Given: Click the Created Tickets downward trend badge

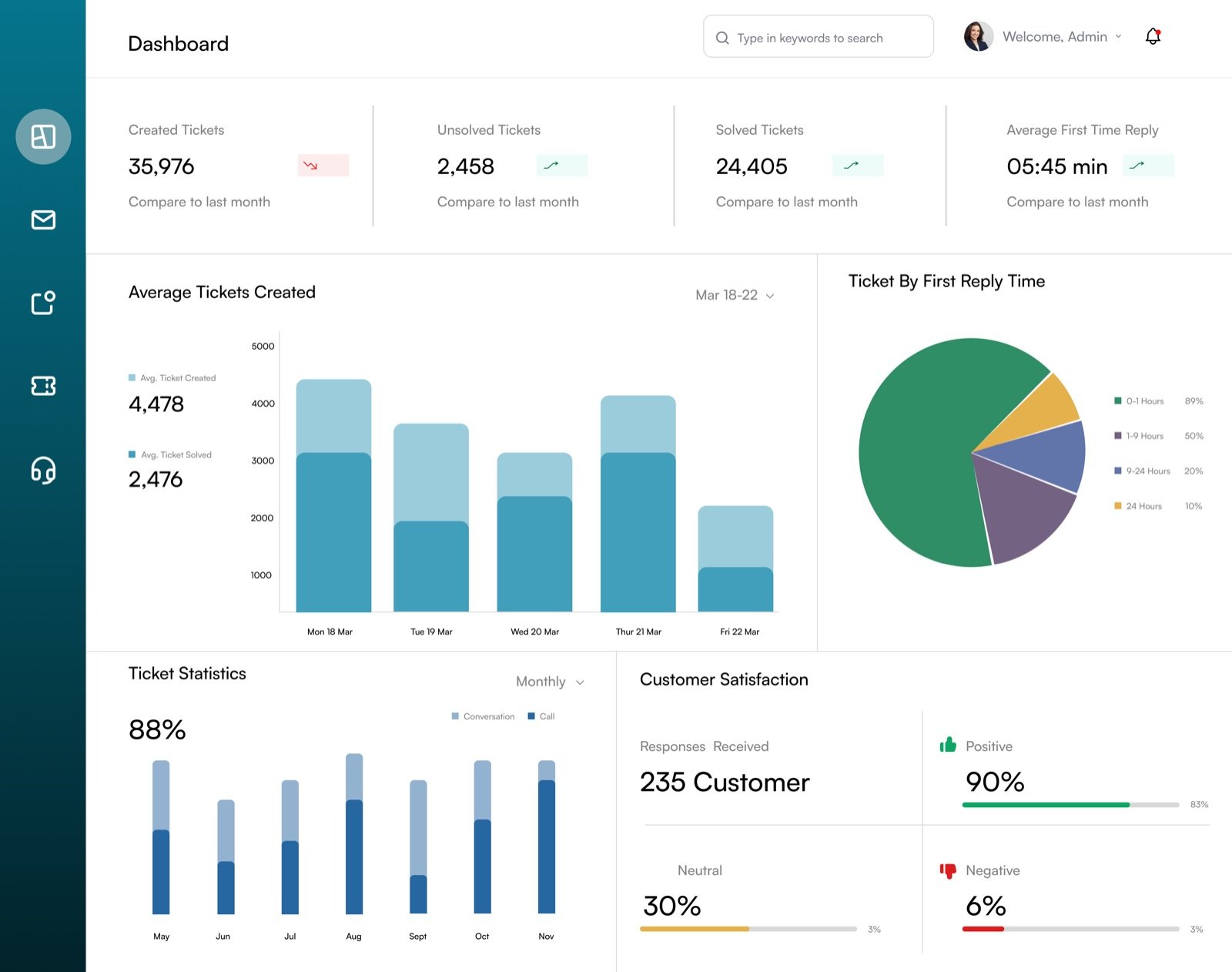Looking at the screenshot, I should pyautogui.click(x=323, y=166).
